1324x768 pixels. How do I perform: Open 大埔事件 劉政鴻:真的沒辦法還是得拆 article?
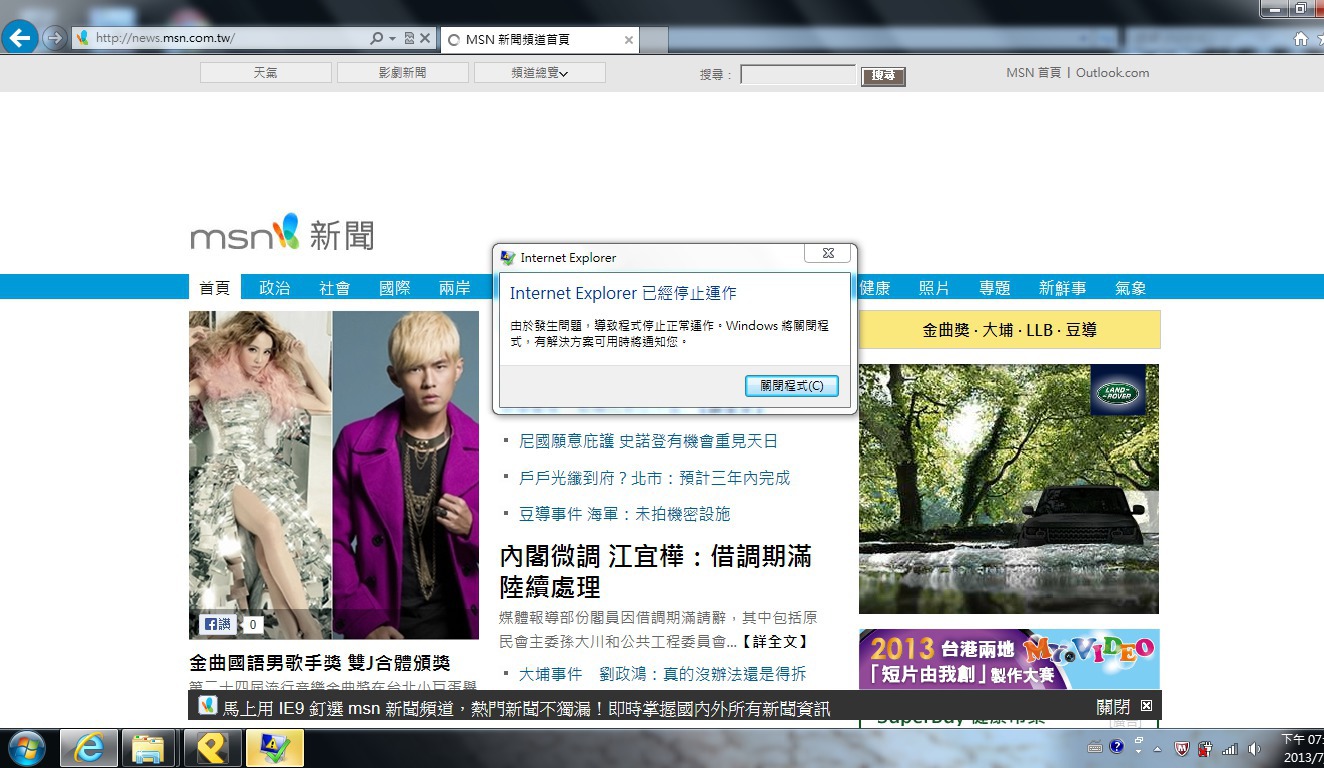(662, 674)
